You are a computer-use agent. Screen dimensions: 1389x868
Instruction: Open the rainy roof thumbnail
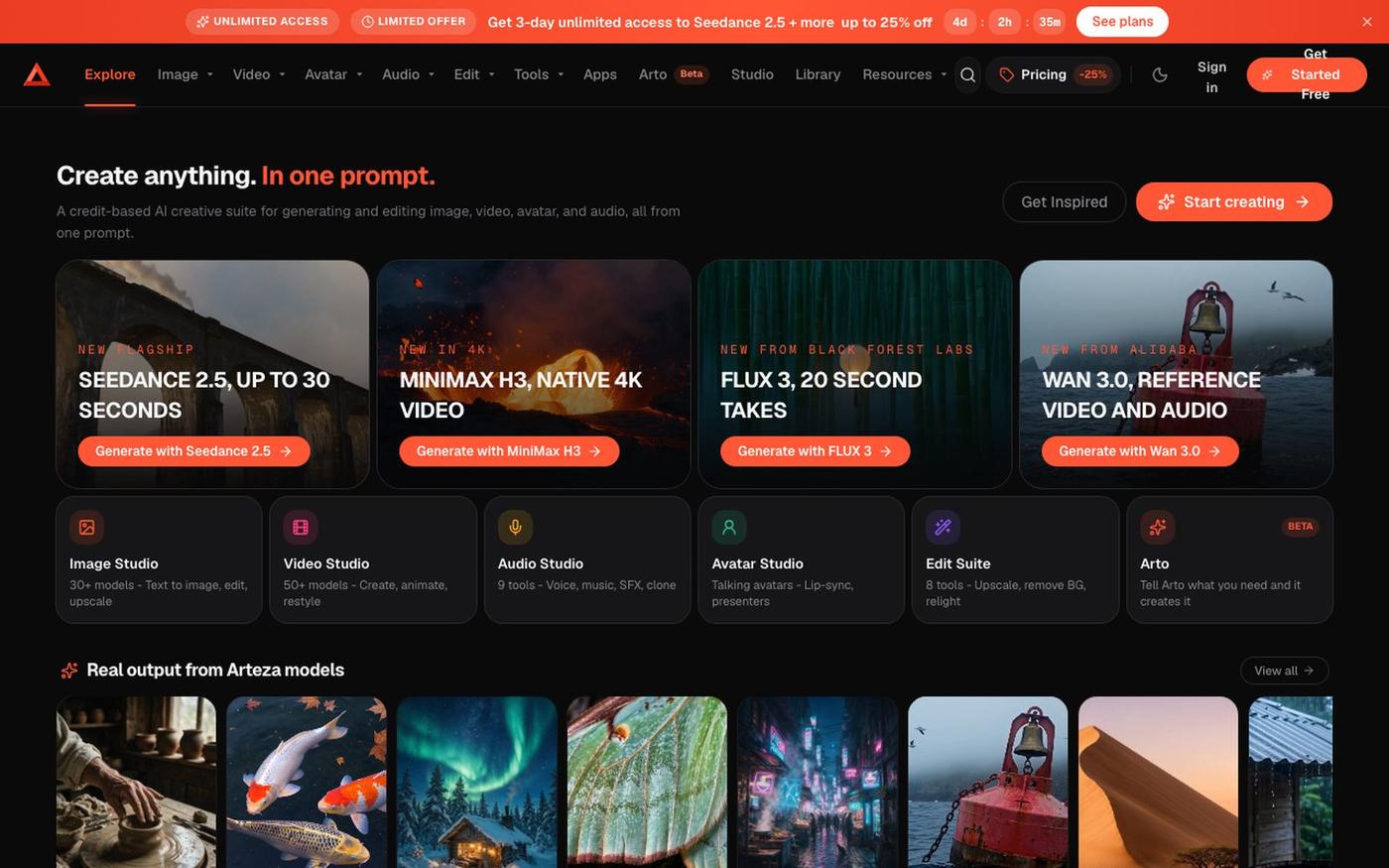click(x=1291, y=782)
